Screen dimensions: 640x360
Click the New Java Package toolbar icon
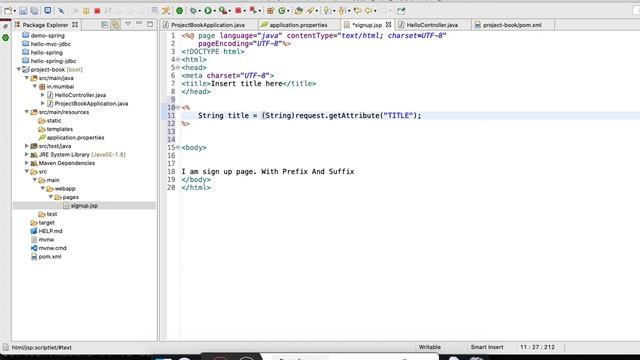click(x=270, y=11)
